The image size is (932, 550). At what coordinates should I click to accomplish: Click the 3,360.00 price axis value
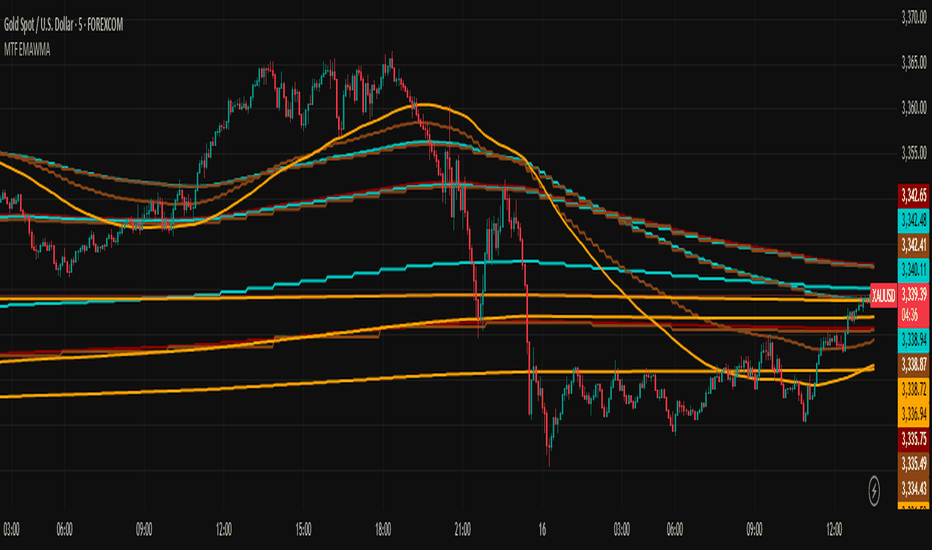point(914,108)
